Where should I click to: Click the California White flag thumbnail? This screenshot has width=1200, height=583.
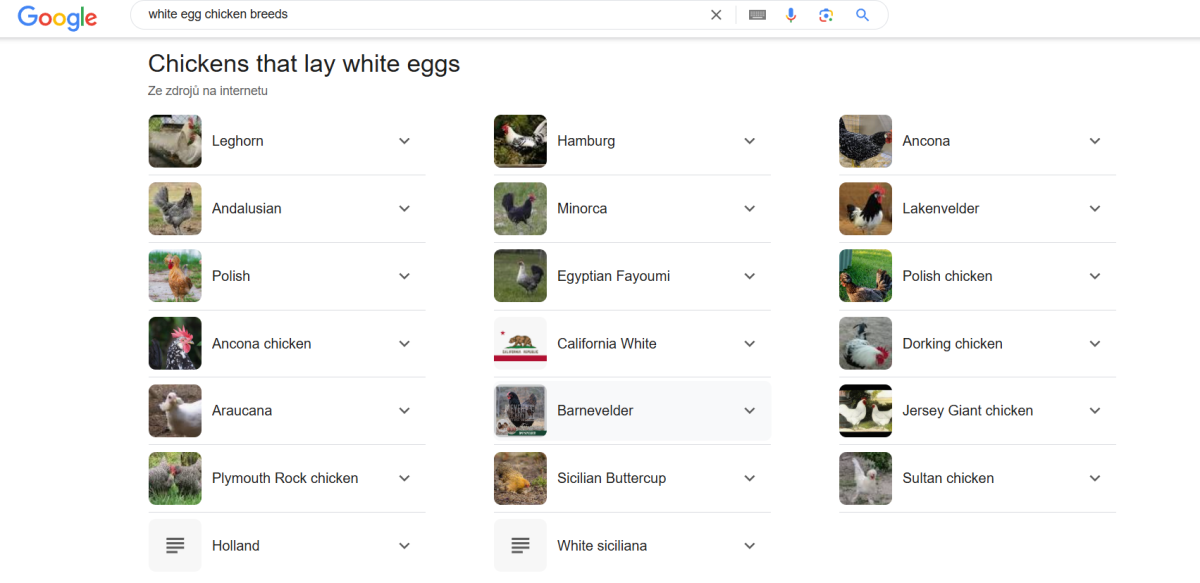point(520,343)
